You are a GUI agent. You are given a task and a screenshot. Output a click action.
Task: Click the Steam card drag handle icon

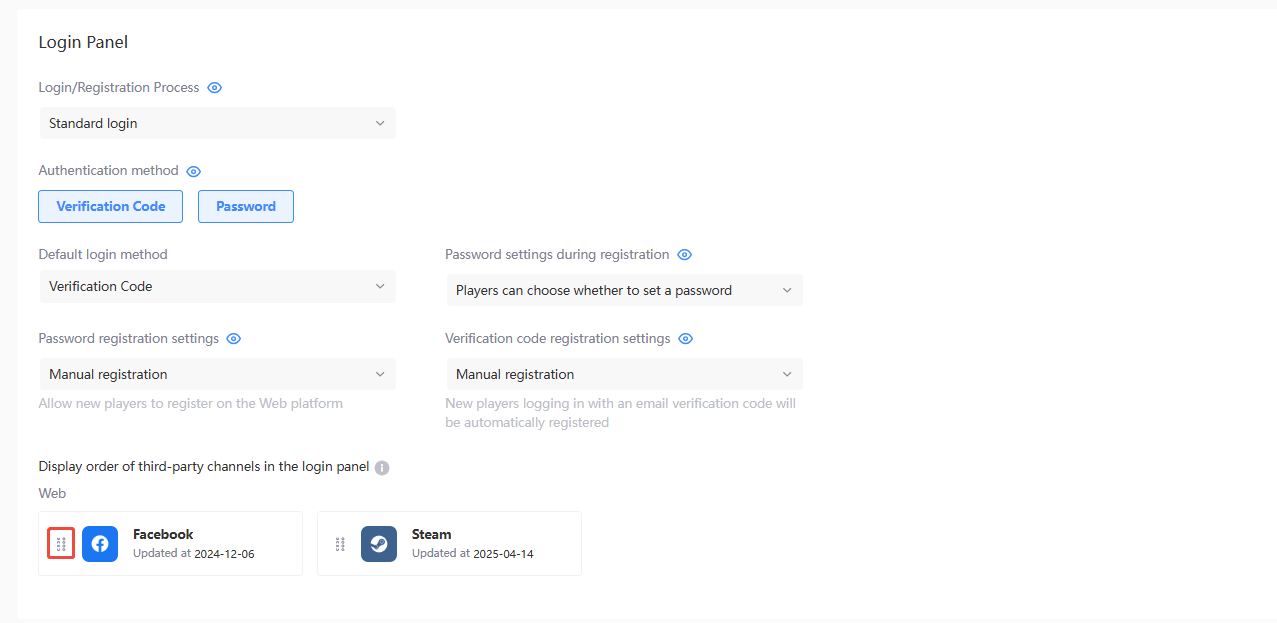click(x=340, y=544)
